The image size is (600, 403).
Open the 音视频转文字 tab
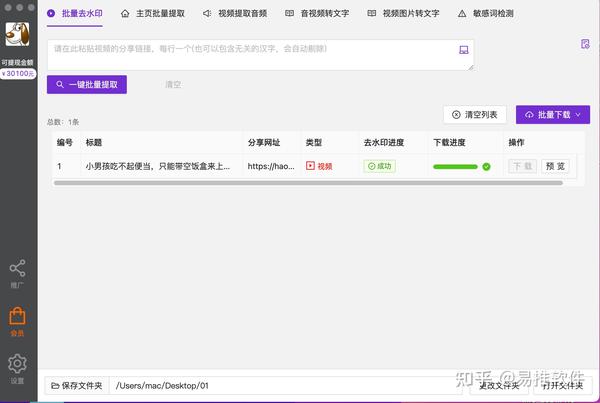click(x=317, y=14)
